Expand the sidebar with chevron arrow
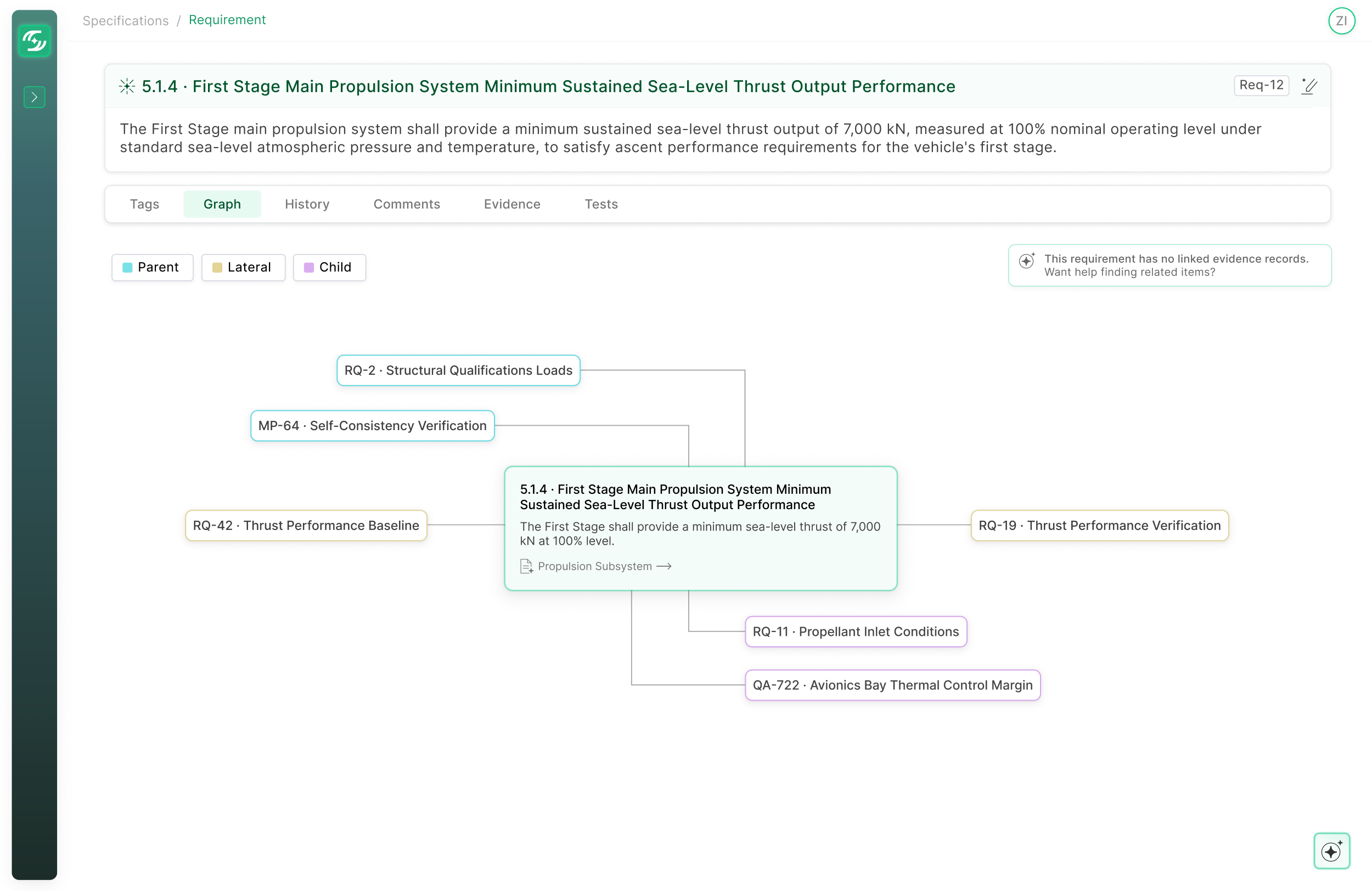 click(34, 97)
